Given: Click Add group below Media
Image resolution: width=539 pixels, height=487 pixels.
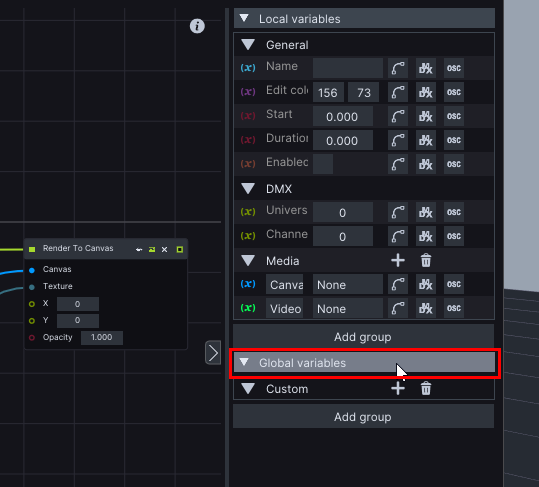Looking at the screenshot, I should click(x=364, y=337).
